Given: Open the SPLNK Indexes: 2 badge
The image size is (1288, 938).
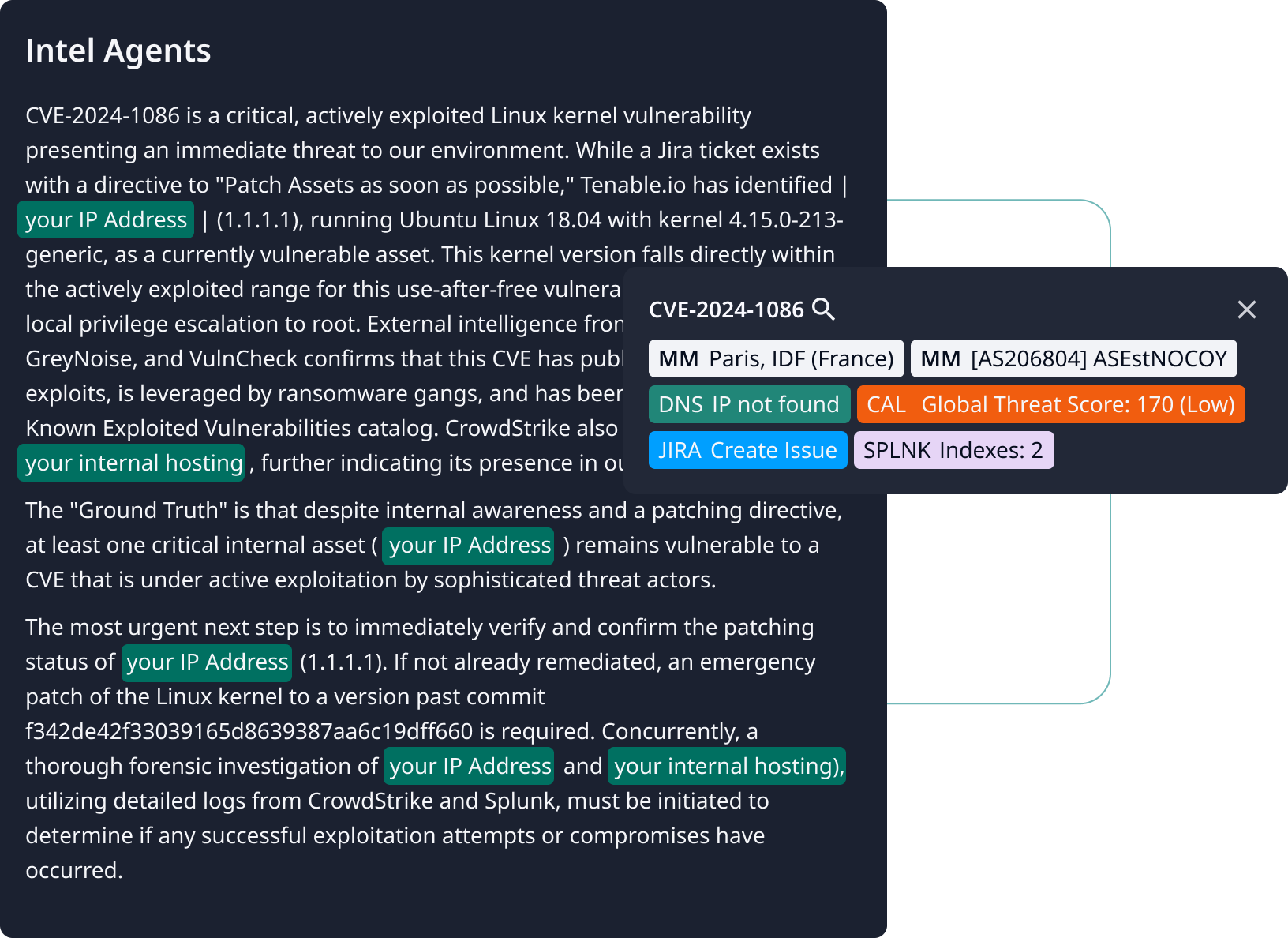Looking at the screenshot, I should pyautogui.click(x=953, y=450).
